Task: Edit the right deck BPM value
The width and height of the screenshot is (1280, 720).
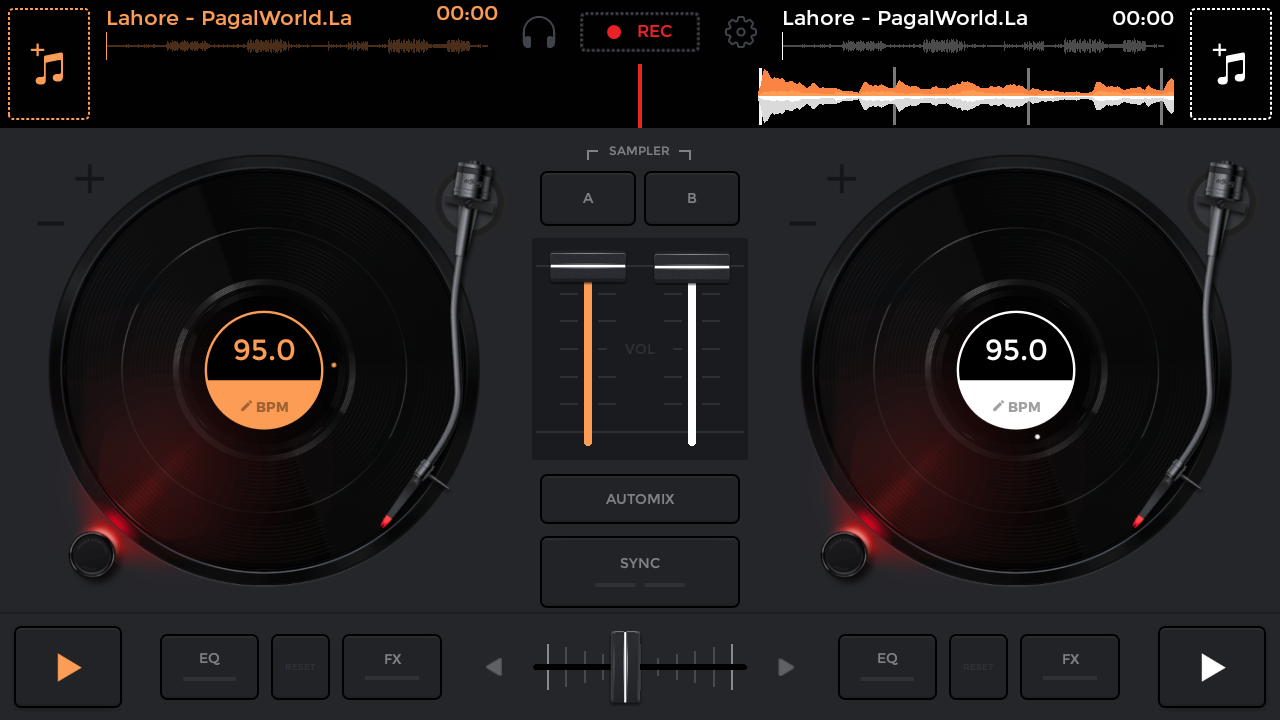Action: [1016, 406]
